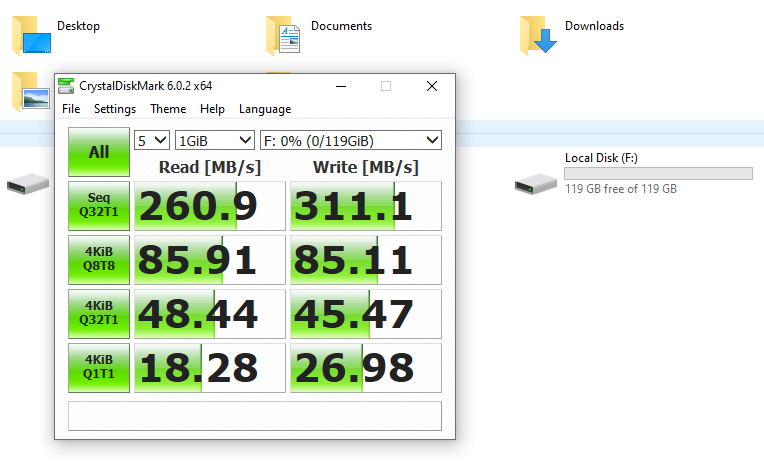Screen dimensions: 764x472
Task: Click the Local Disk (F:) capacity bar
Action: 658,173
